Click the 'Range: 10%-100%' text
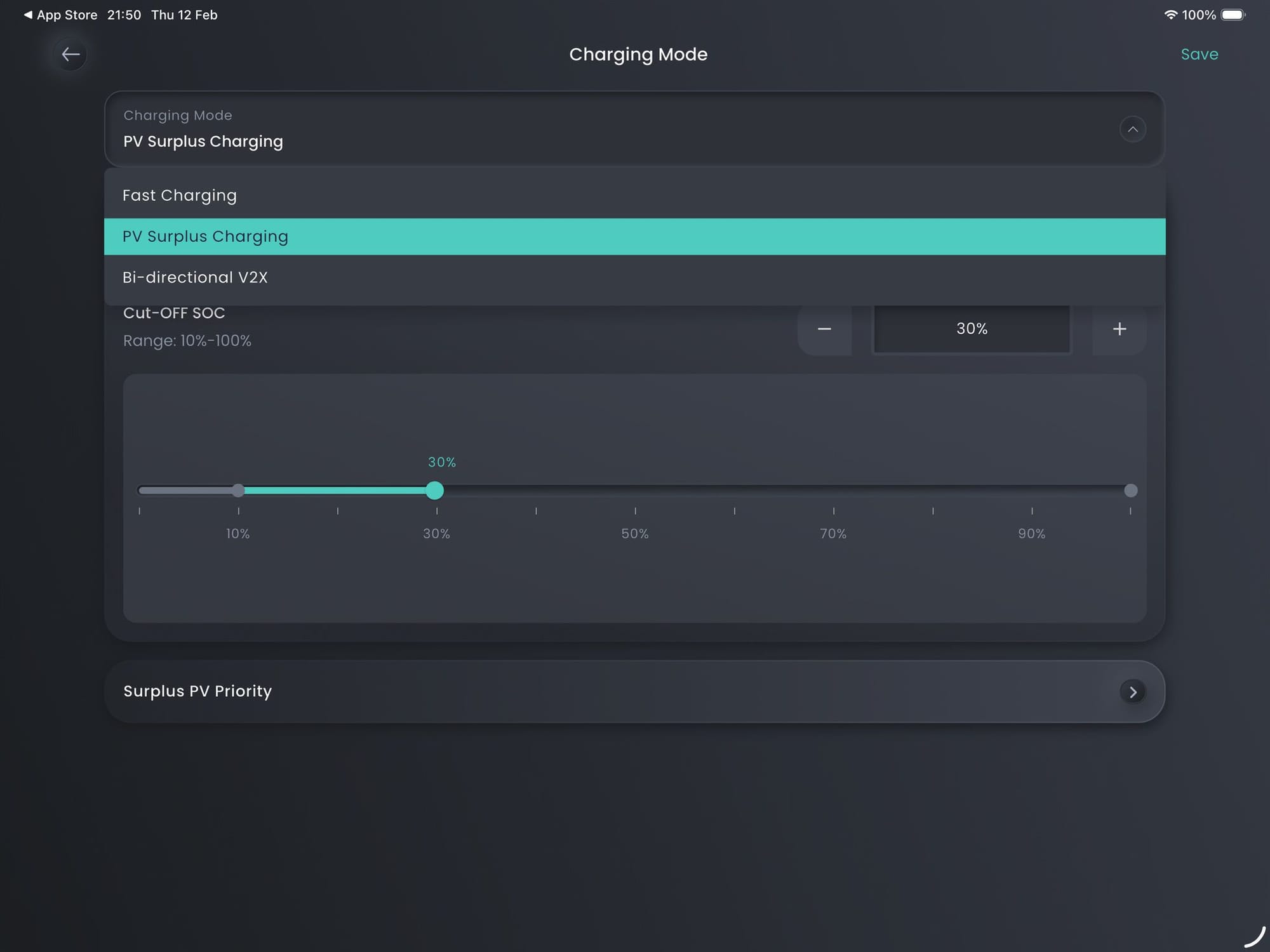1270x952 pixels. click(x=187, y=341)
